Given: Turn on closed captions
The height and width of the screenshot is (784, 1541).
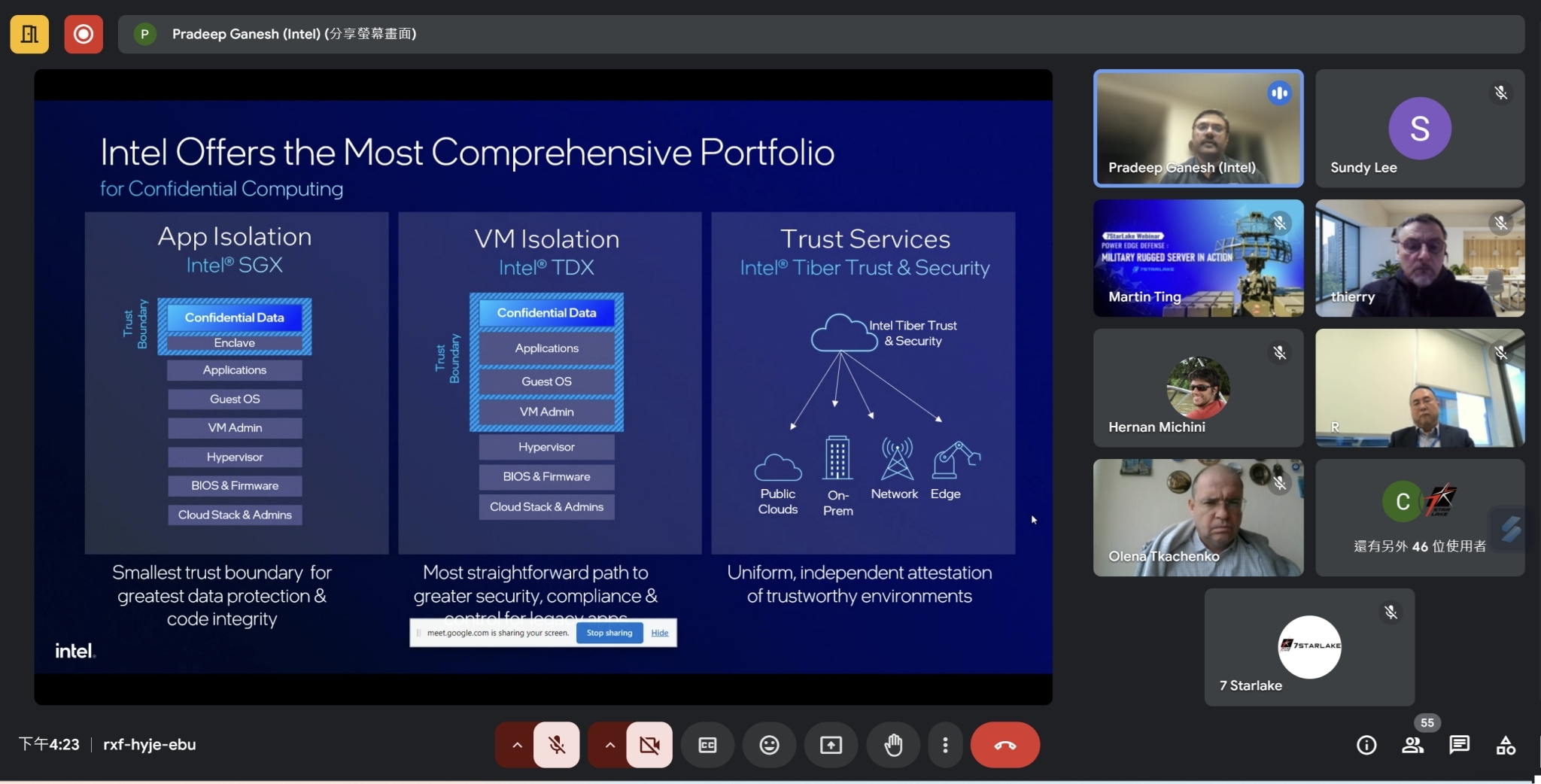Looking at the screenshot, I should (707, 744).
